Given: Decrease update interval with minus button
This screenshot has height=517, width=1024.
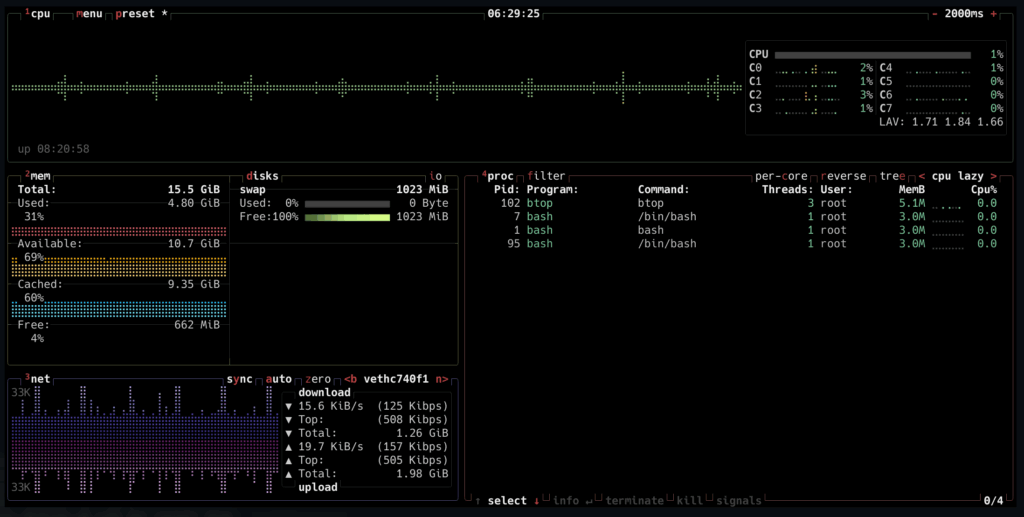Looking at the screenshot, I should 935,14.
